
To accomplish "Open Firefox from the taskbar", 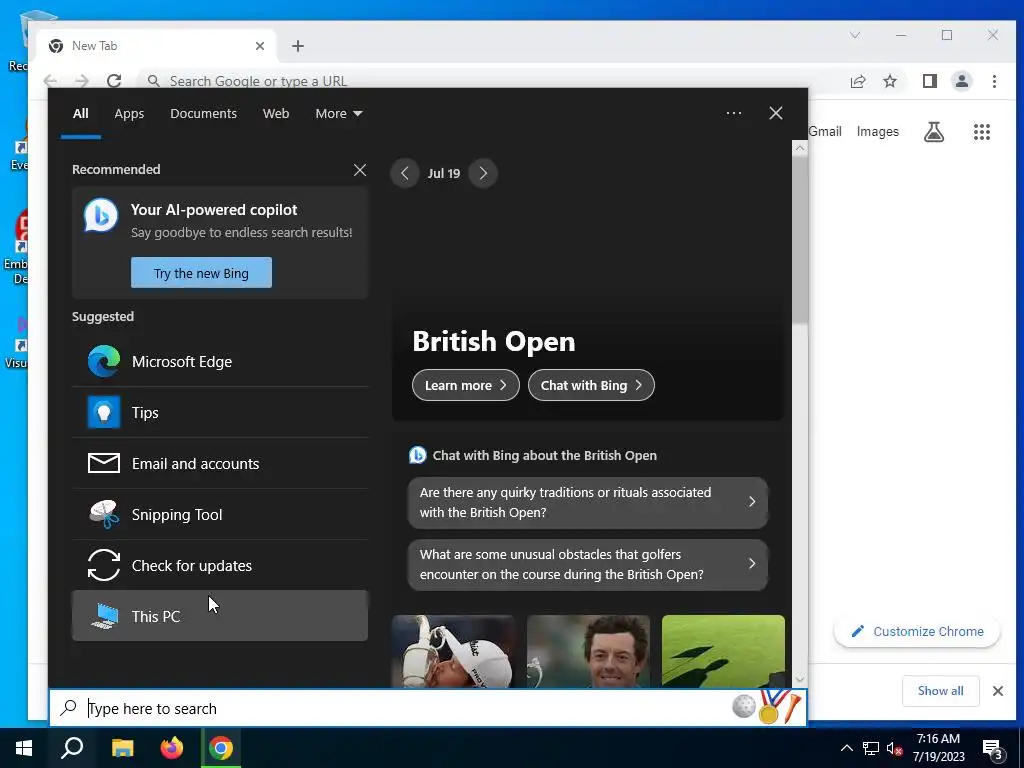I will coord(172,748).
